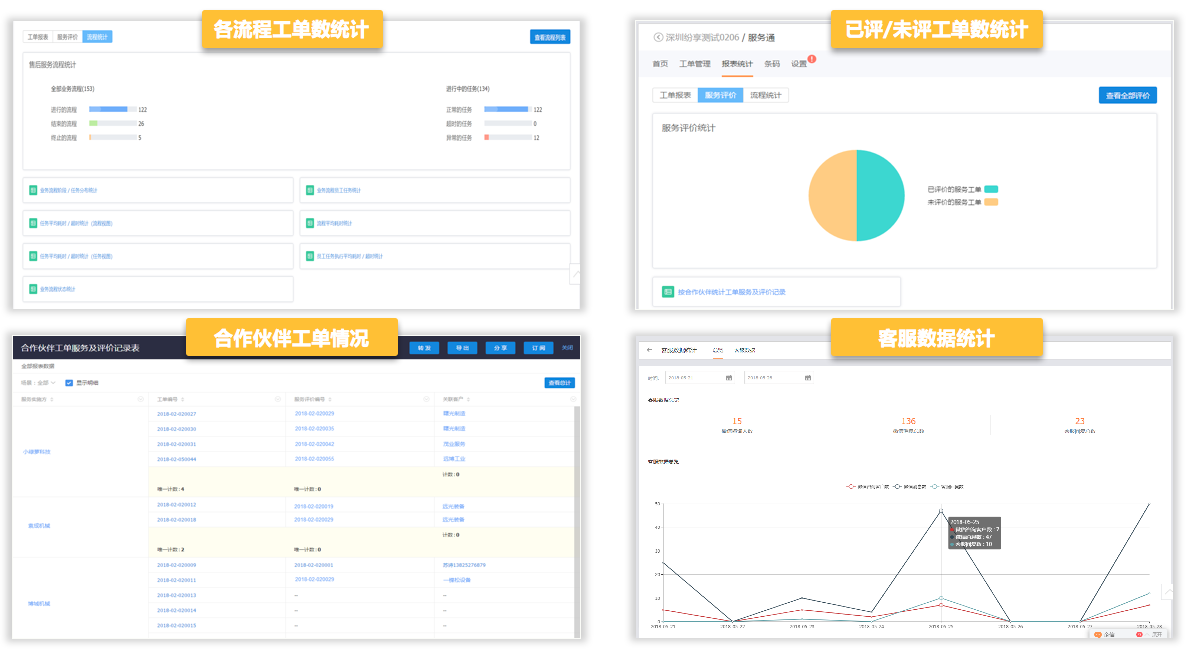Open 按合作伙伴统计工单服务及评价记录 link
Viewport: 1203px width, 657px height.
pyautogui.click(x=732, y=292)
